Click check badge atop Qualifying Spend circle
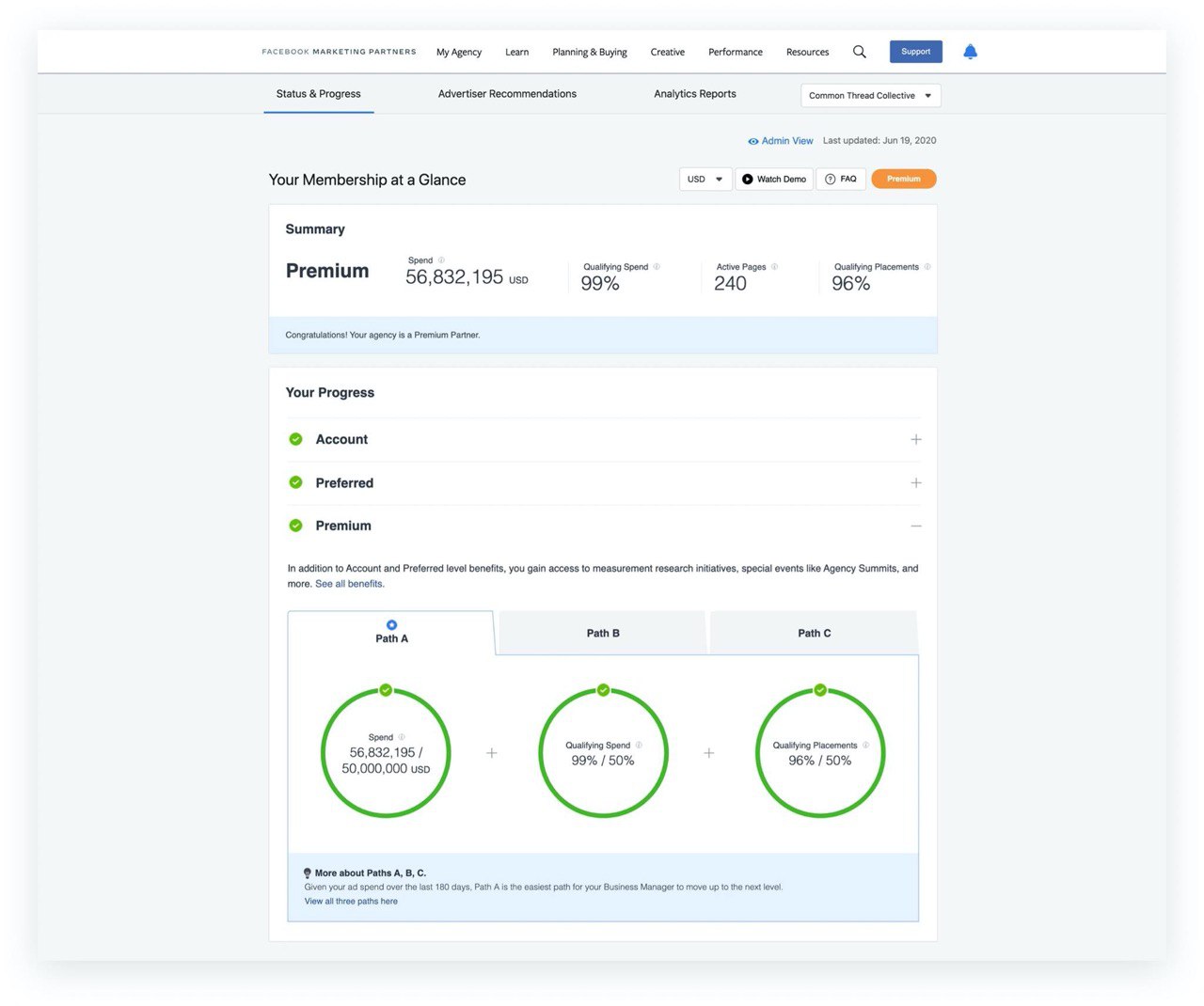 click(603, 690)
